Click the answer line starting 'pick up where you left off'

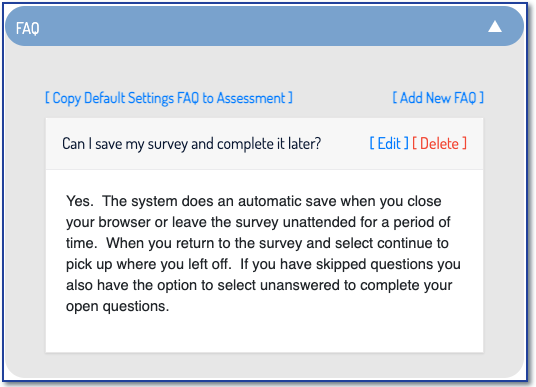click(x=263, y=264)
